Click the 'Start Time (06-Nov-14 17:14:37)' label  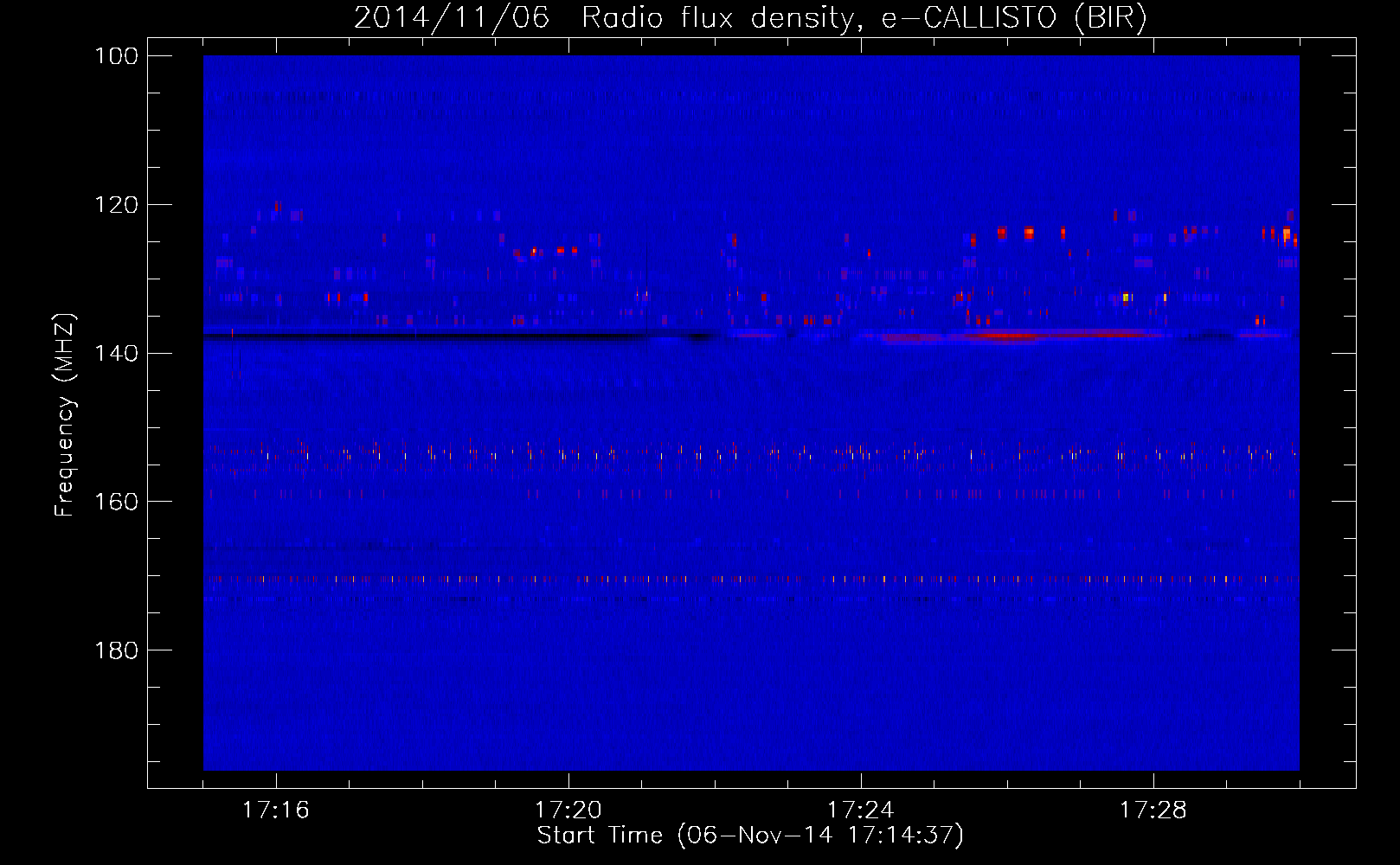(750, 836)
